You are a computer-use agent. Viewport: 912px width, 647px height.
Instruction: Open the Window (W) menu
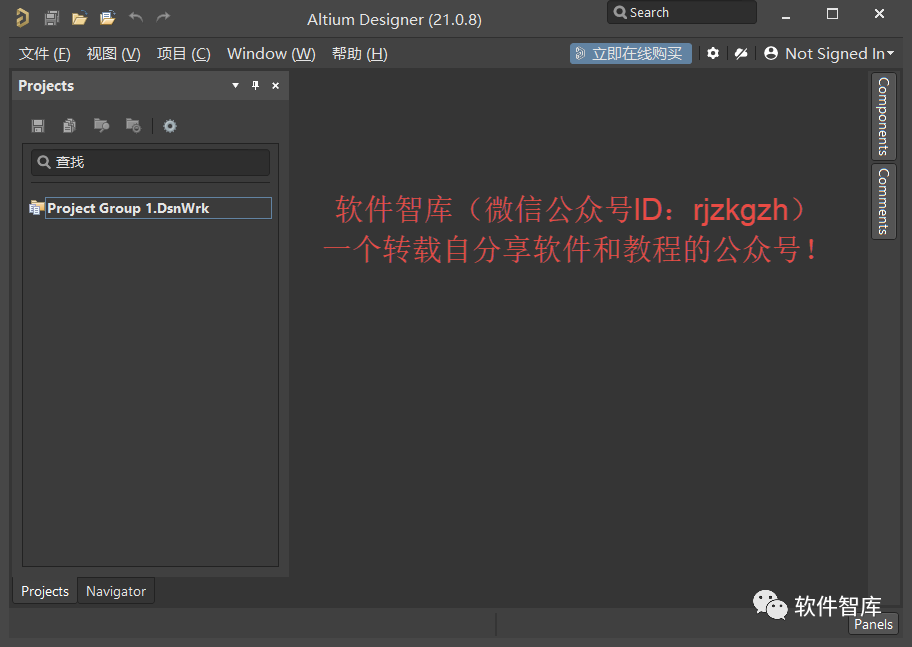pos(271,54)
